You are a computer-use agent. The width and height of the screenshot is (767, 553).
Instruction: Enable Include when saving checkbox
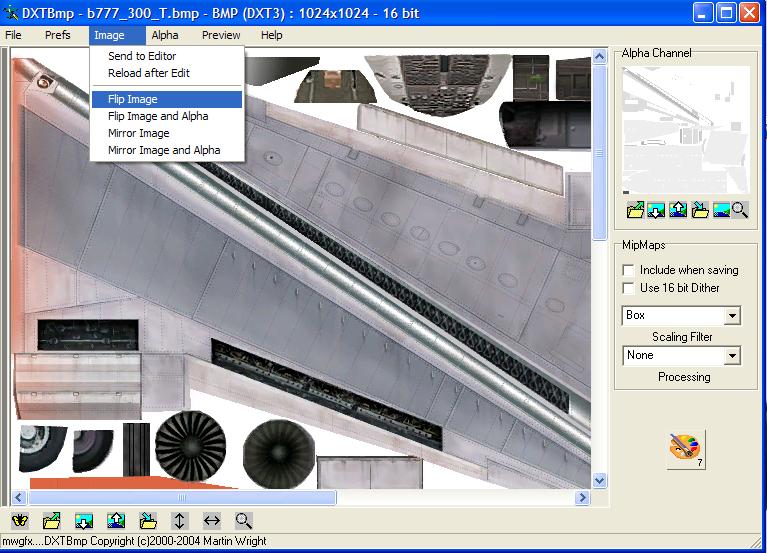(628, 270)
